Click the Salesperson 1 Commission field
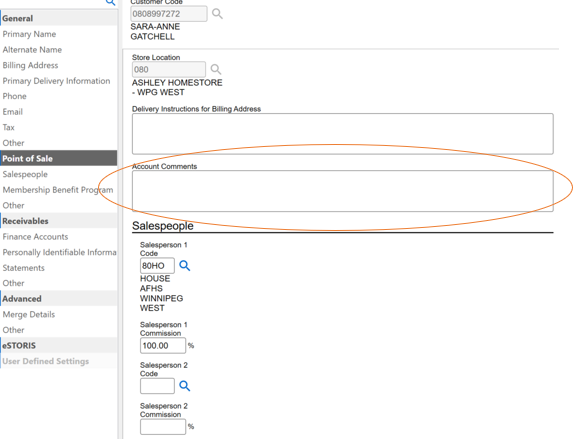 point(163,346)
